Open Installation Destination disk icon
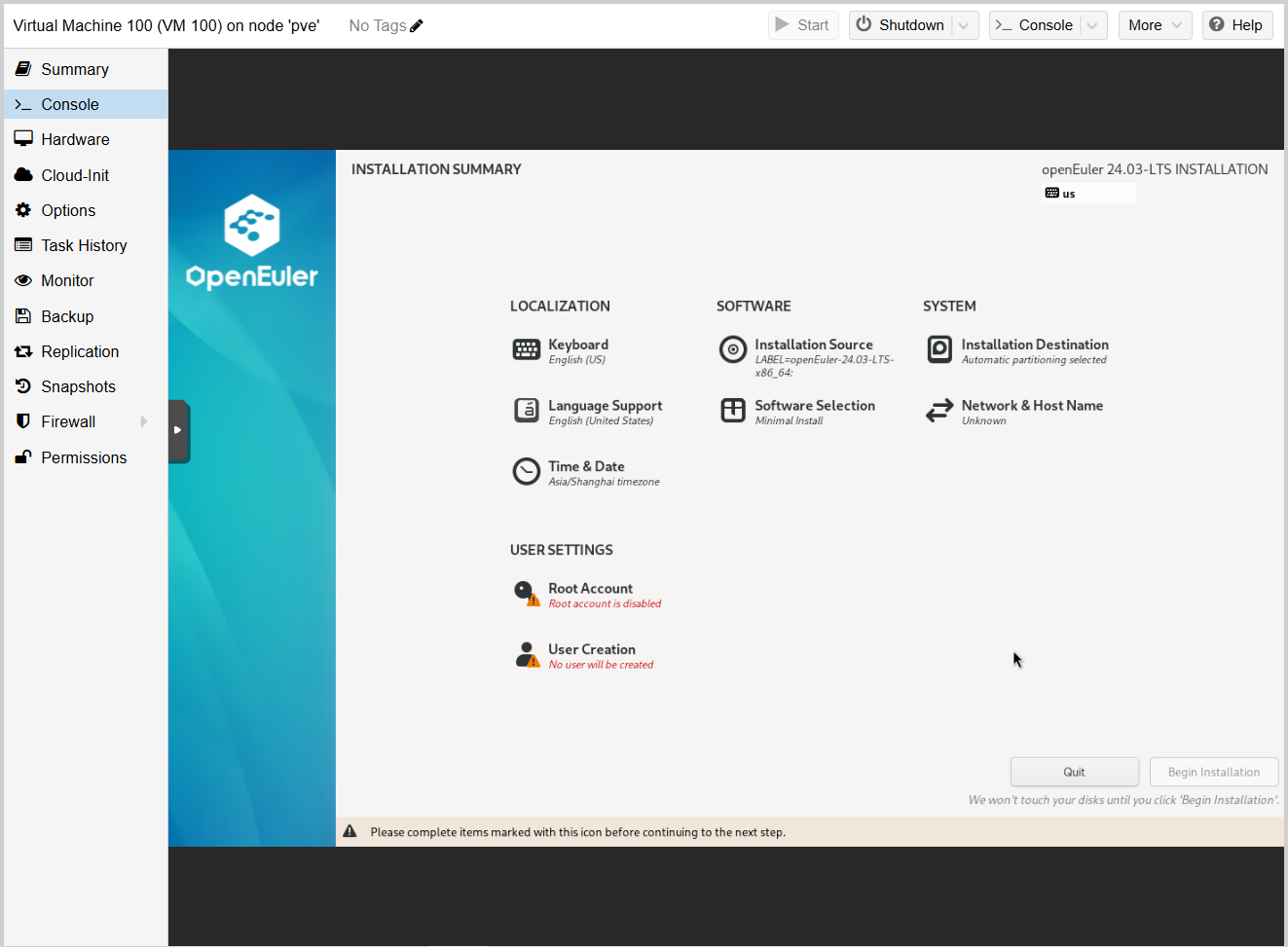Screen dimensions: 1288x947 point(939,349)
